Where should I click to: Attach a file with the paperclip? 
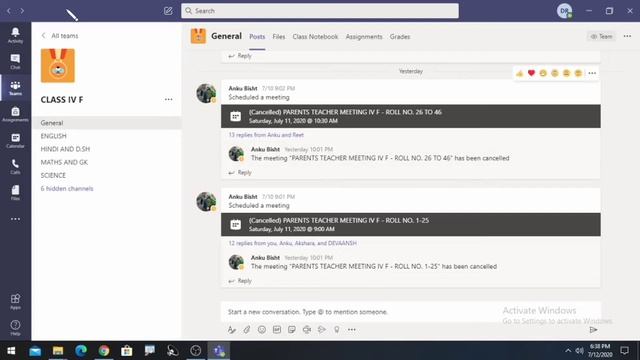(x=247, y=329)
